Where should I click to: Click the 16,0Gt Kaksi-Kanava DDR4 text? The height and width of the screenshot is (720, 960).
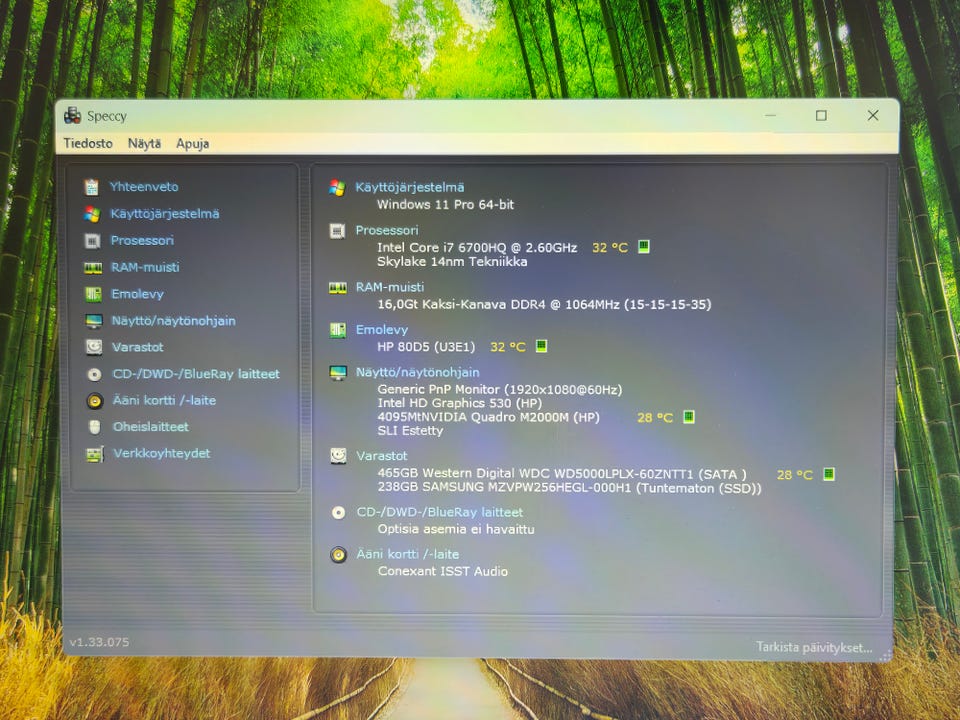point(544,304)
